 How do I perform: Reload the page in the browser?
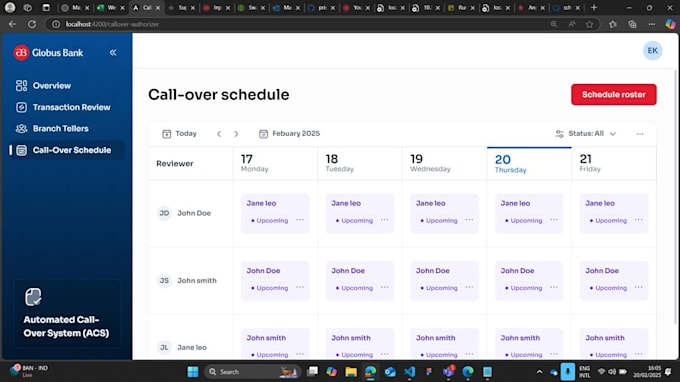coord(32,24)
